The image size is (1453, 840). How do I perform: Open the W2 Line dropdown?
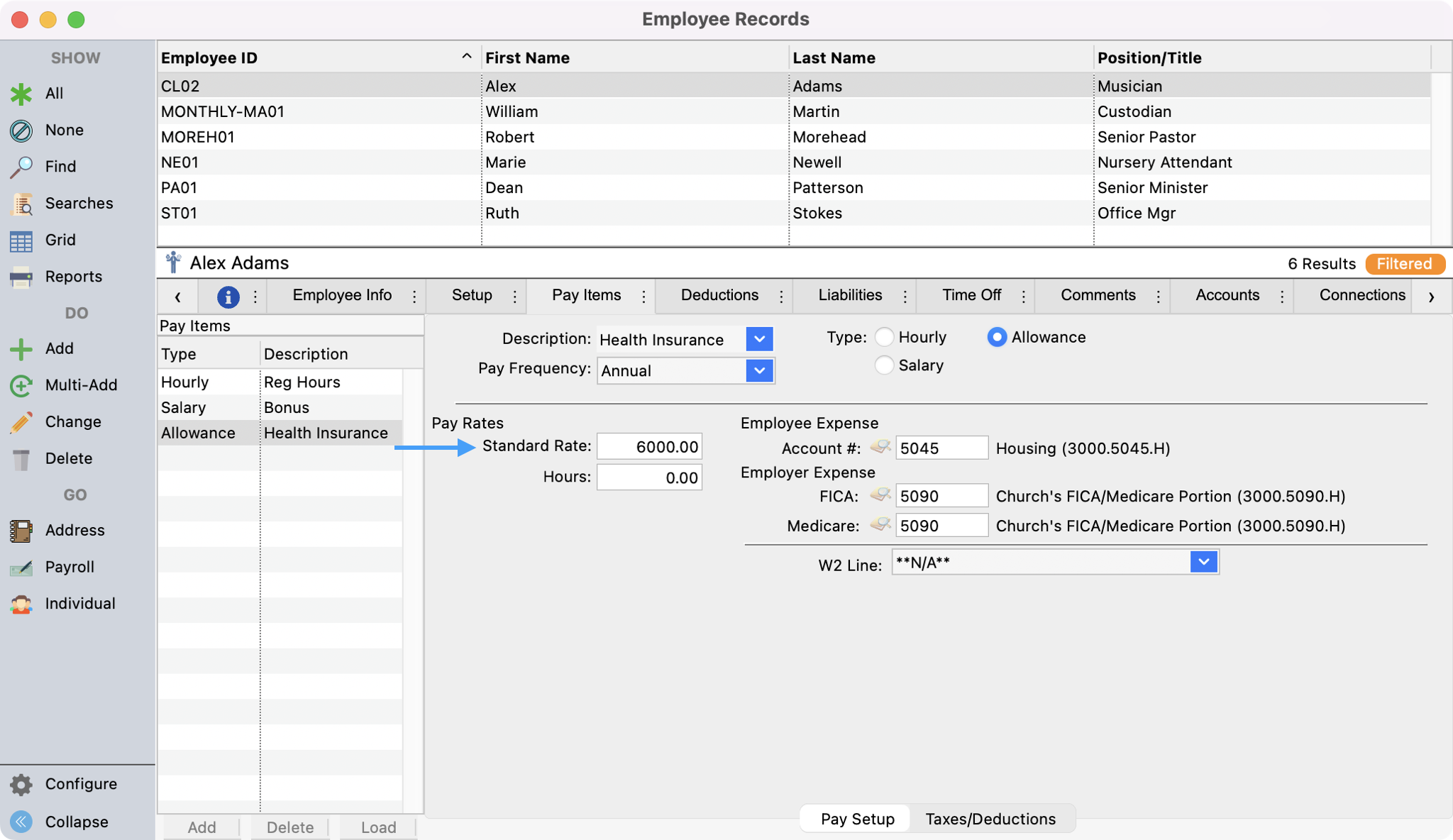point(1203,563)
